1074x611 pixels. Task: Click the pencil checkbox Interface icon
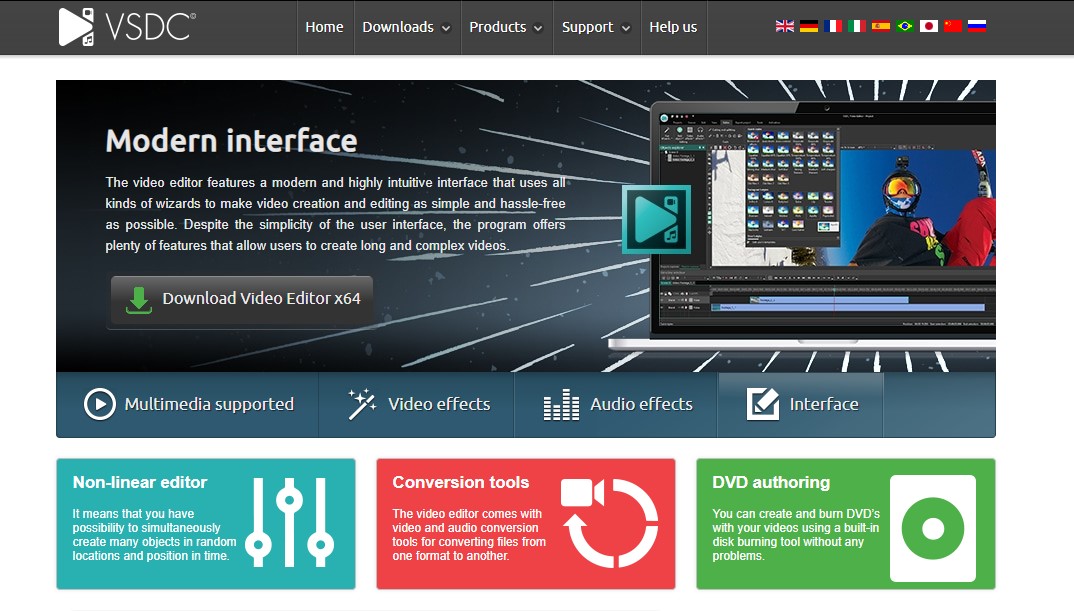coord(762,403)
